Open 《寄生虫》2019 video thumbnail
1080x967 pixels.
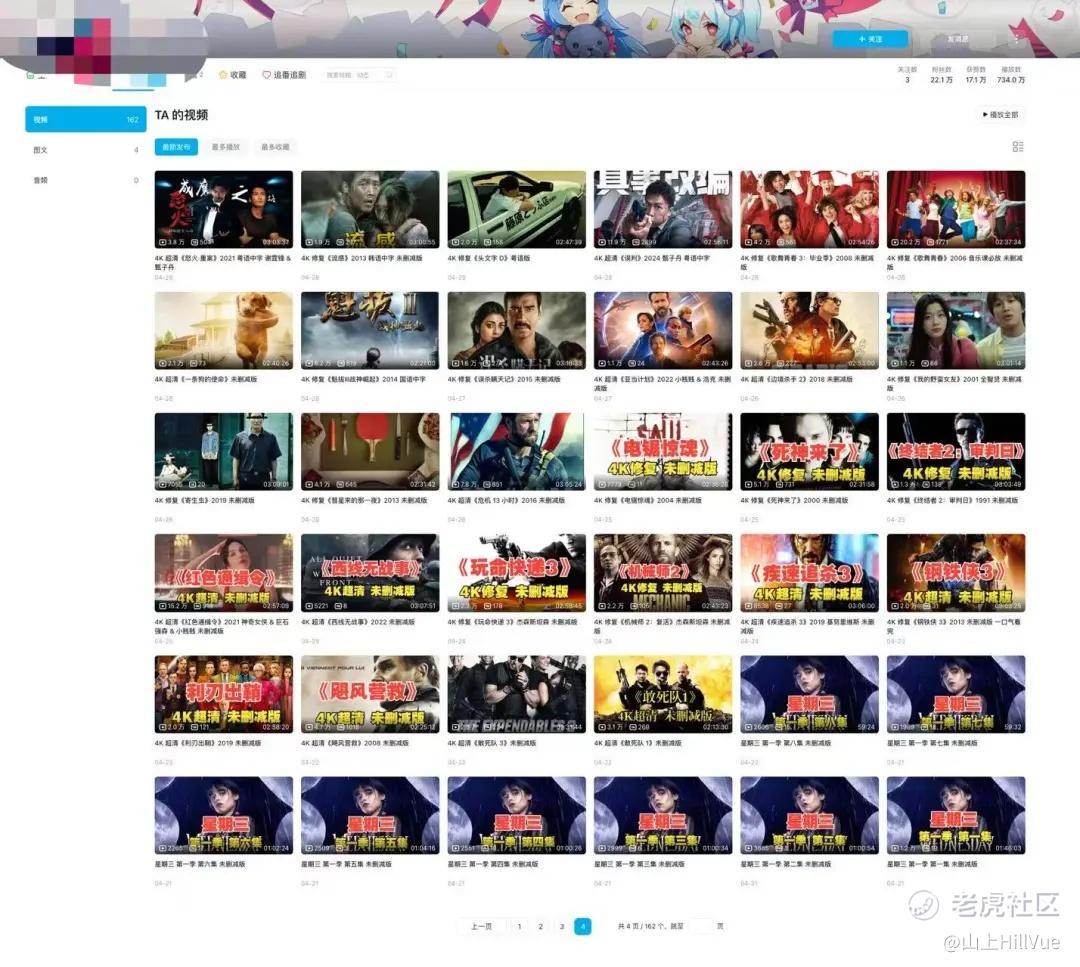pos(224,452)
